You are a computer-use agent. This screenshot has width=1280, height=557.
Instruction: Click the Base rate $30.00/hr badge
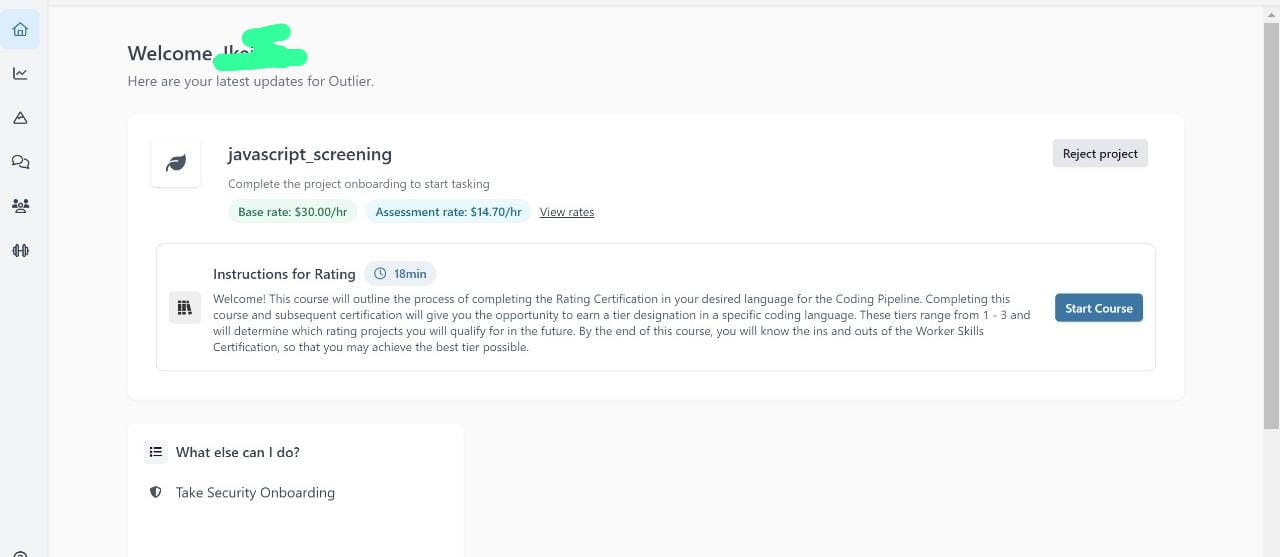pos(292,212)
